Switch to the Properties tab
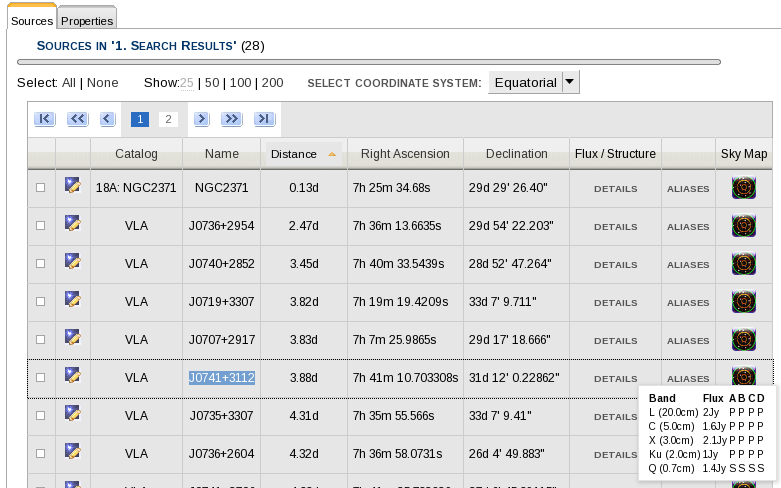The image size is (781, 488). coord(87,20)
